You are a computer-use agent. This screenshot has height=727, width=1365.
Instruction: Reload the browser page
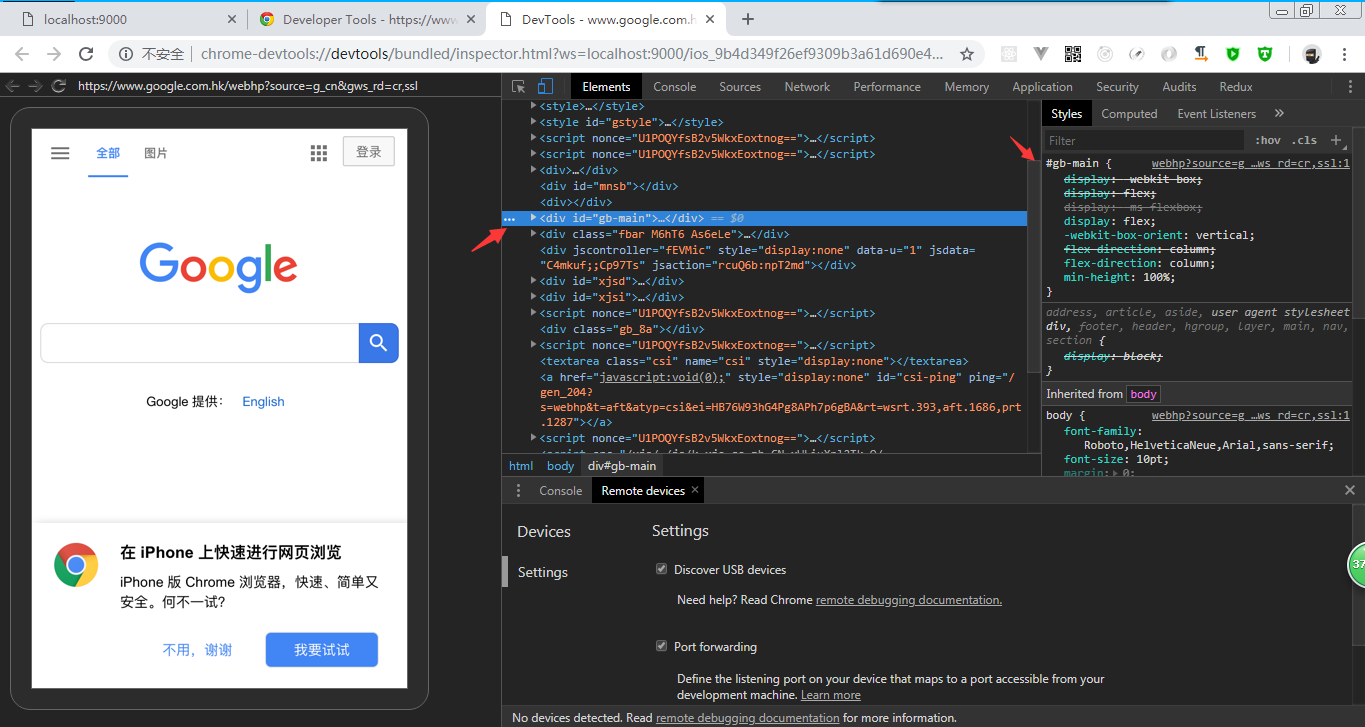click(x=86, y=54)
